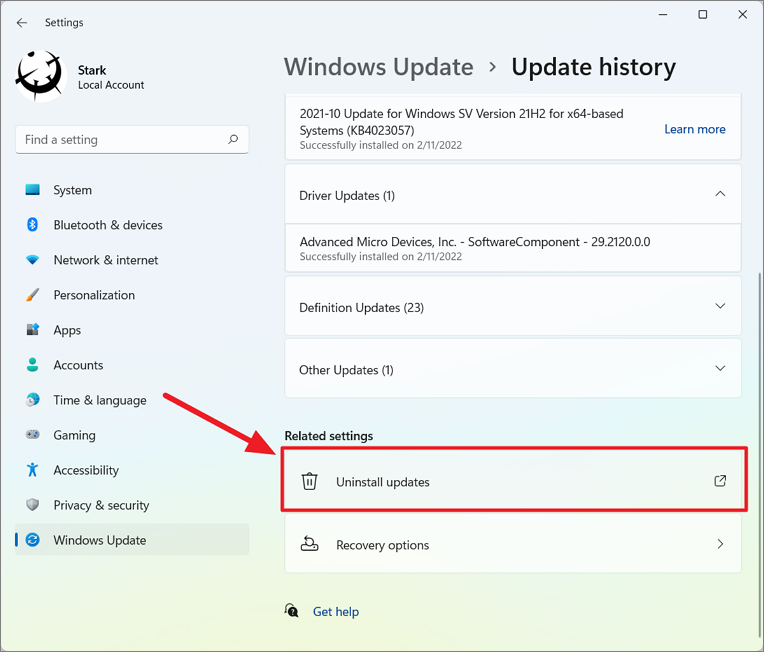Open Recovery options chevron

pyautogui.click(x=720, y=544)
